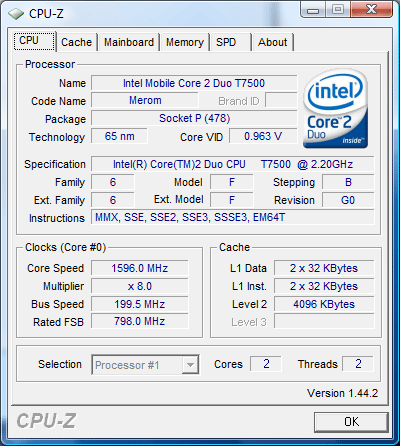Viewport: 400px width, 446px height.
Task: Click the Multiplier value 'x 8.0'
Action: [x=140, y=286]
